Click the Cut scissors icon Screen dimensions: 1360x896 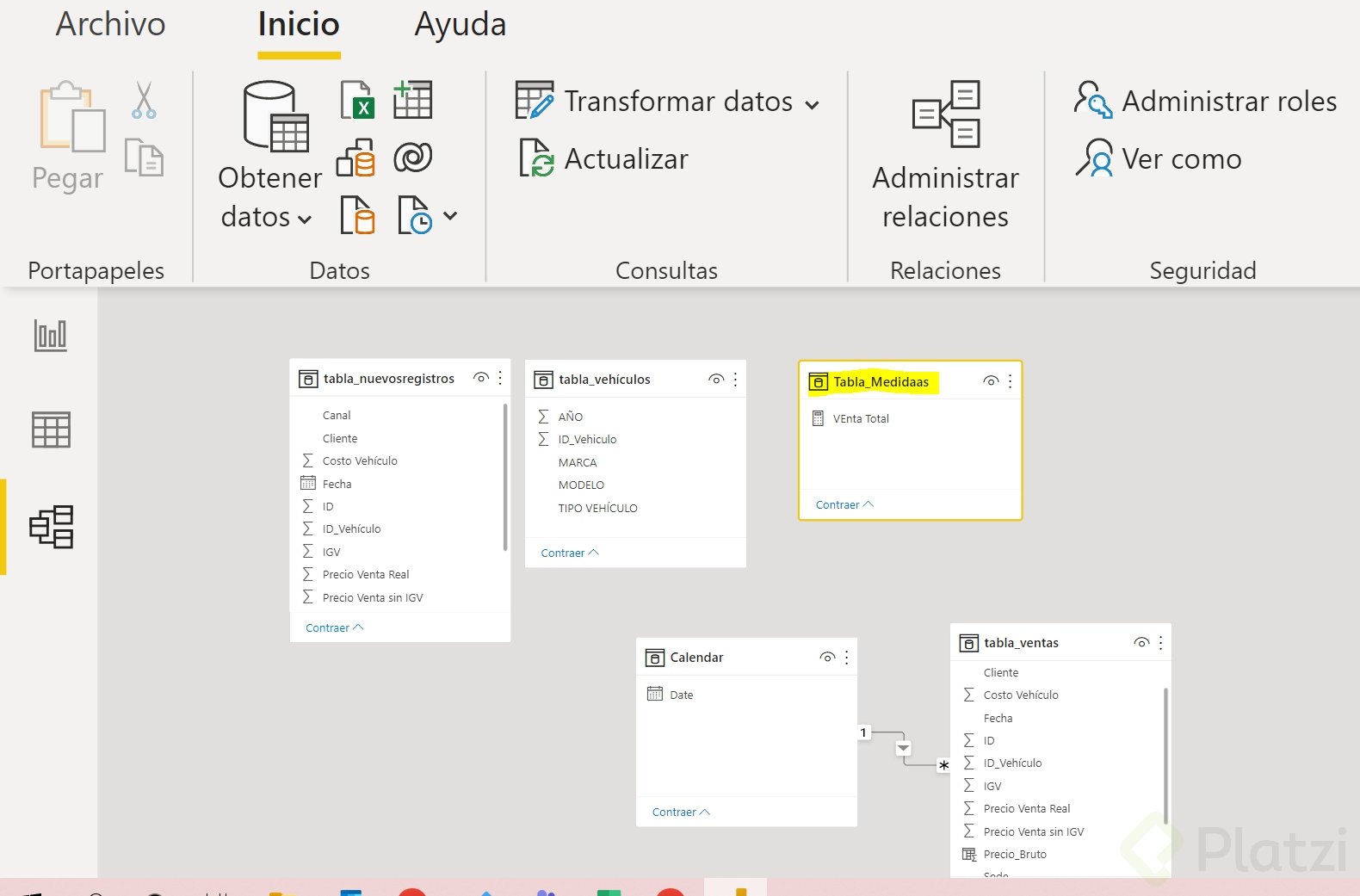(144, 100)
